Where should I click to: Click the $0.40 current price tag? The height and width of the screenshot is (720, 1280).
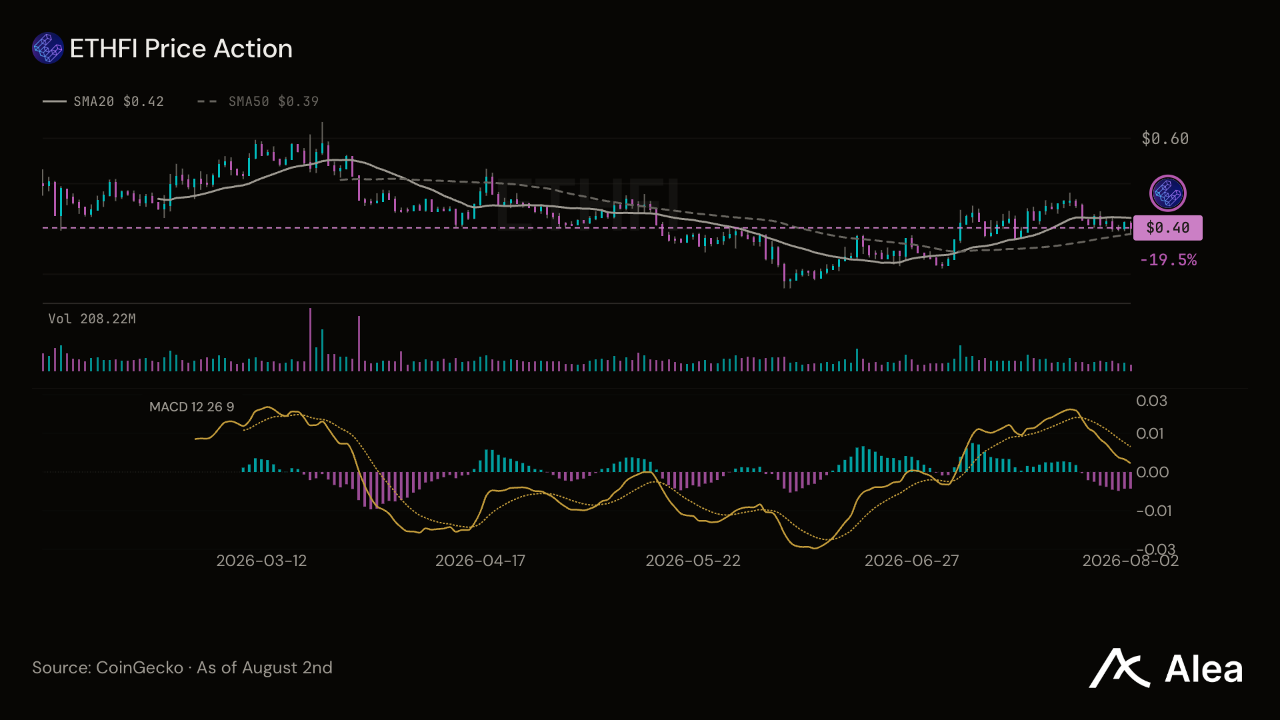1168,228
